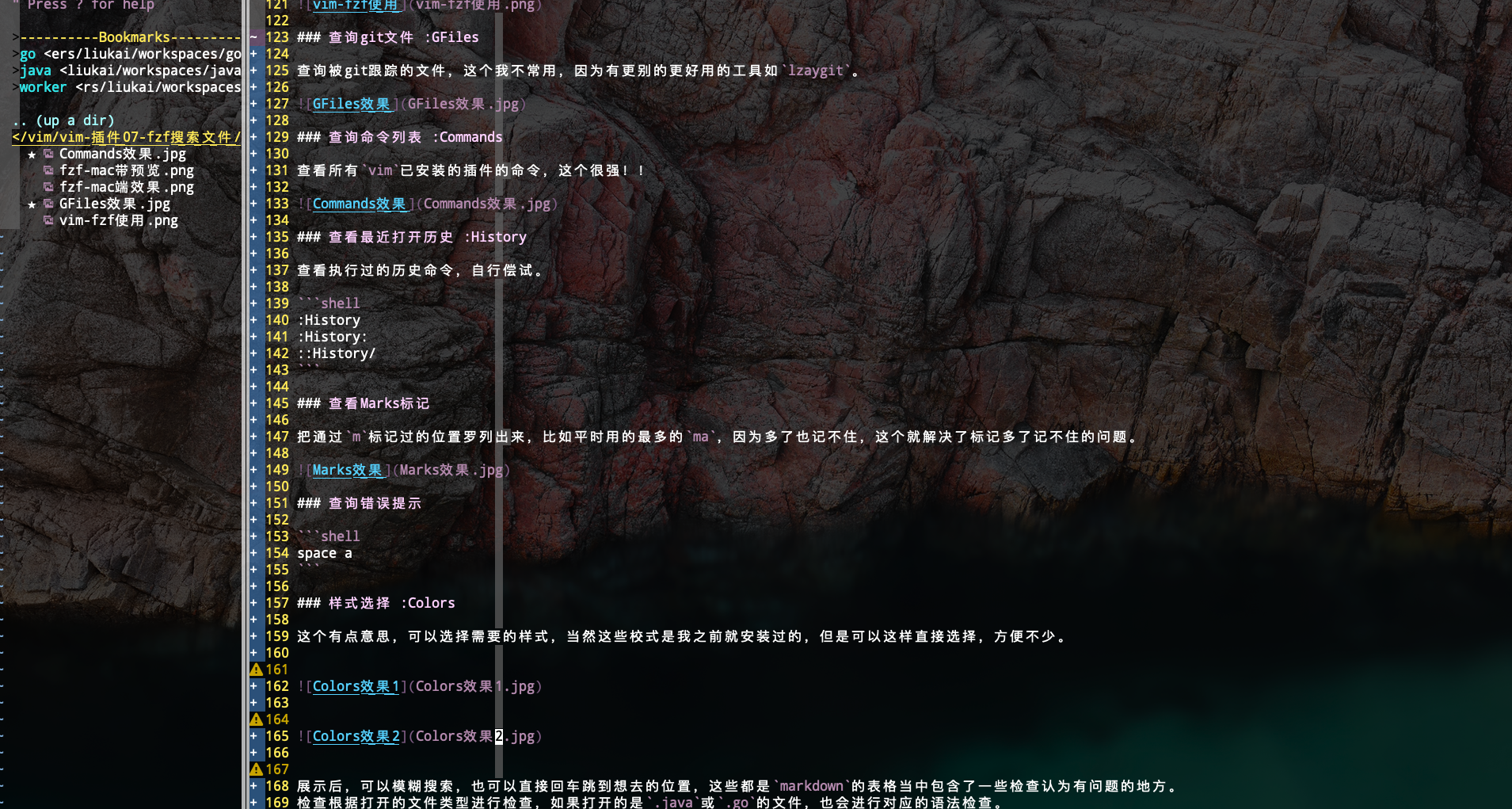The width and height of the screenshot is (1512, 809).
Task: Click the Bookmarks header line
Action: pos(130,37)
